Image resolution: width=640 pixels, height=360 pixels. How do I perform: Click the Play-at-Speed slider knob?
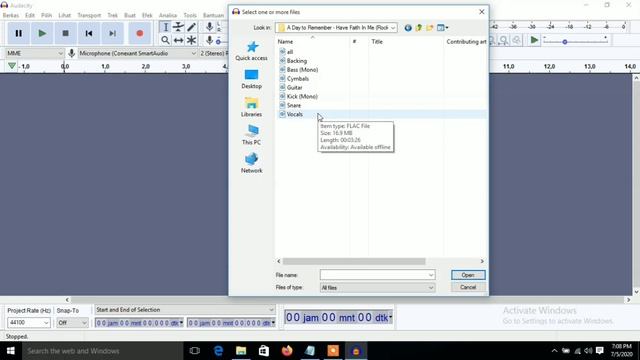(565, 42)
